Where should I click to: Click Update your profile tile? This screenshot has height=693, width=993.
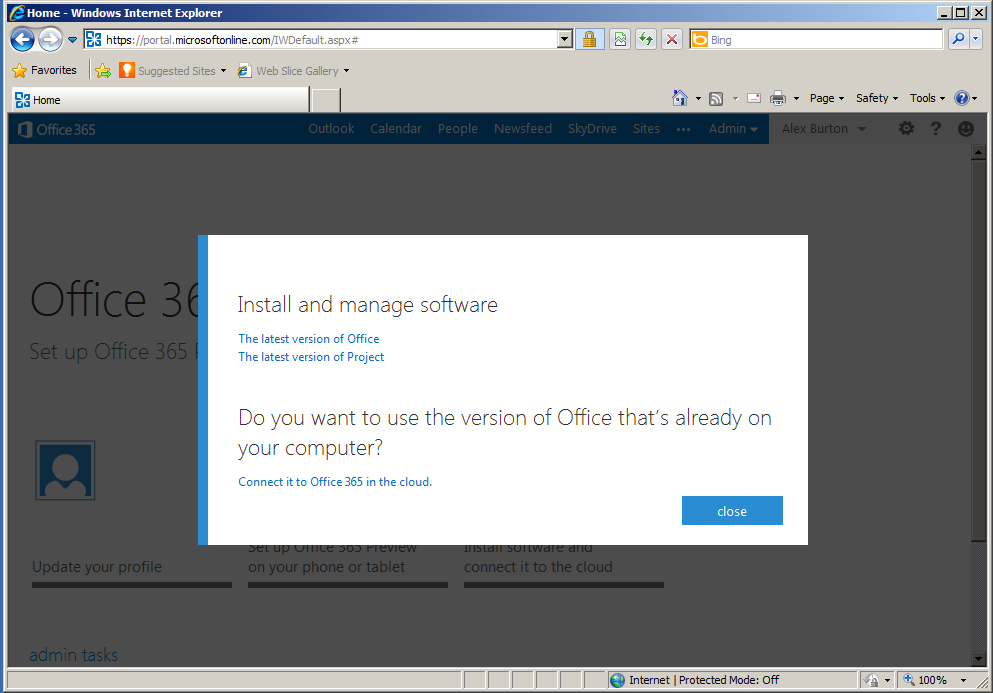(132, 569)
